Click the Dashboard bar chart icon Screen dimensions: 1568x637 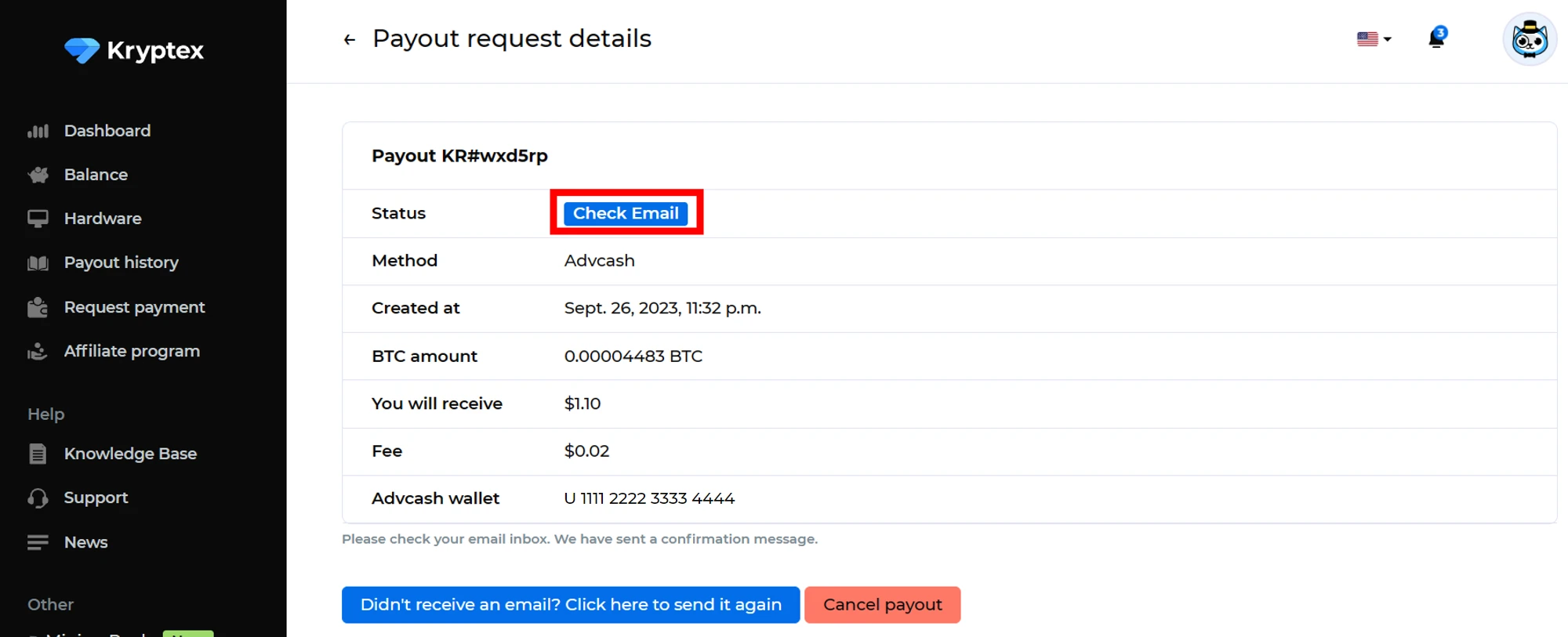38,131
